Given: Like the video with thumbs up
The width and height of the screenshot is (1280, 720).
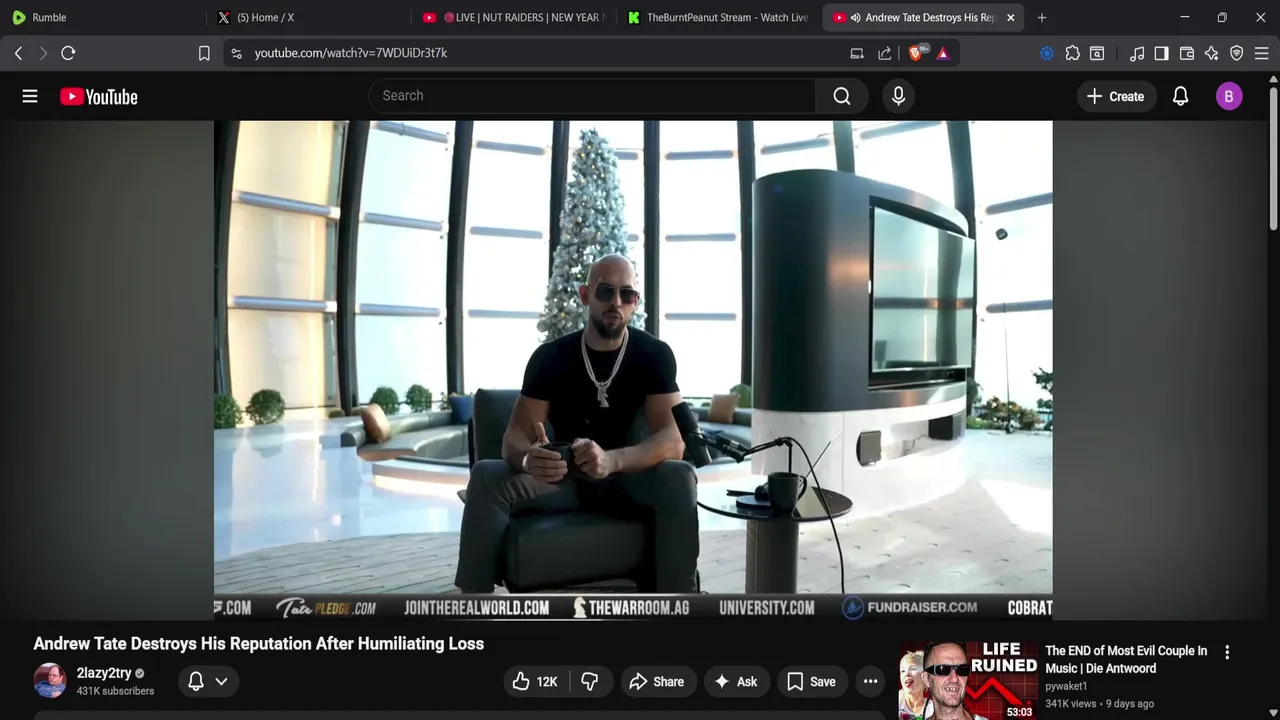Looking at the screenshot, I should [535, 682].
